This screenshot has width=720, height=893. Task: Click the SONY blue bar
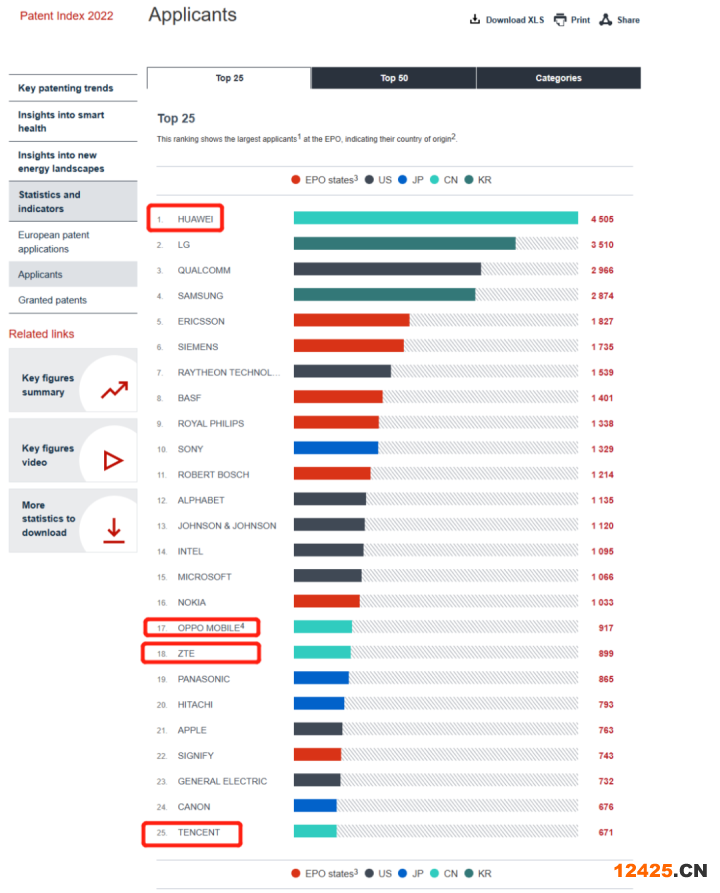point(336,448)
